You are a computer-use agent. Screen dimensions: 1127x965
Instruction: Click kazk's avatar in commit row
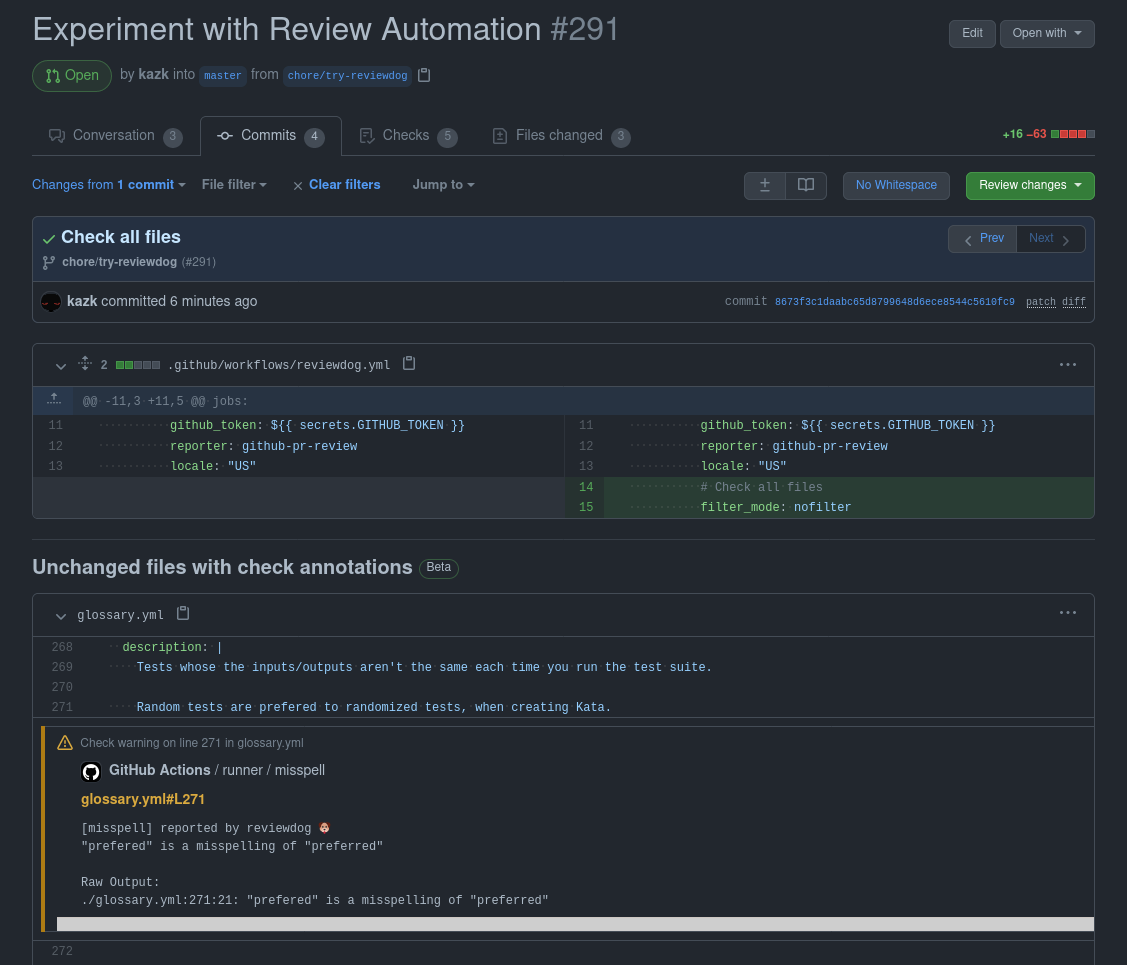[51, 302]
